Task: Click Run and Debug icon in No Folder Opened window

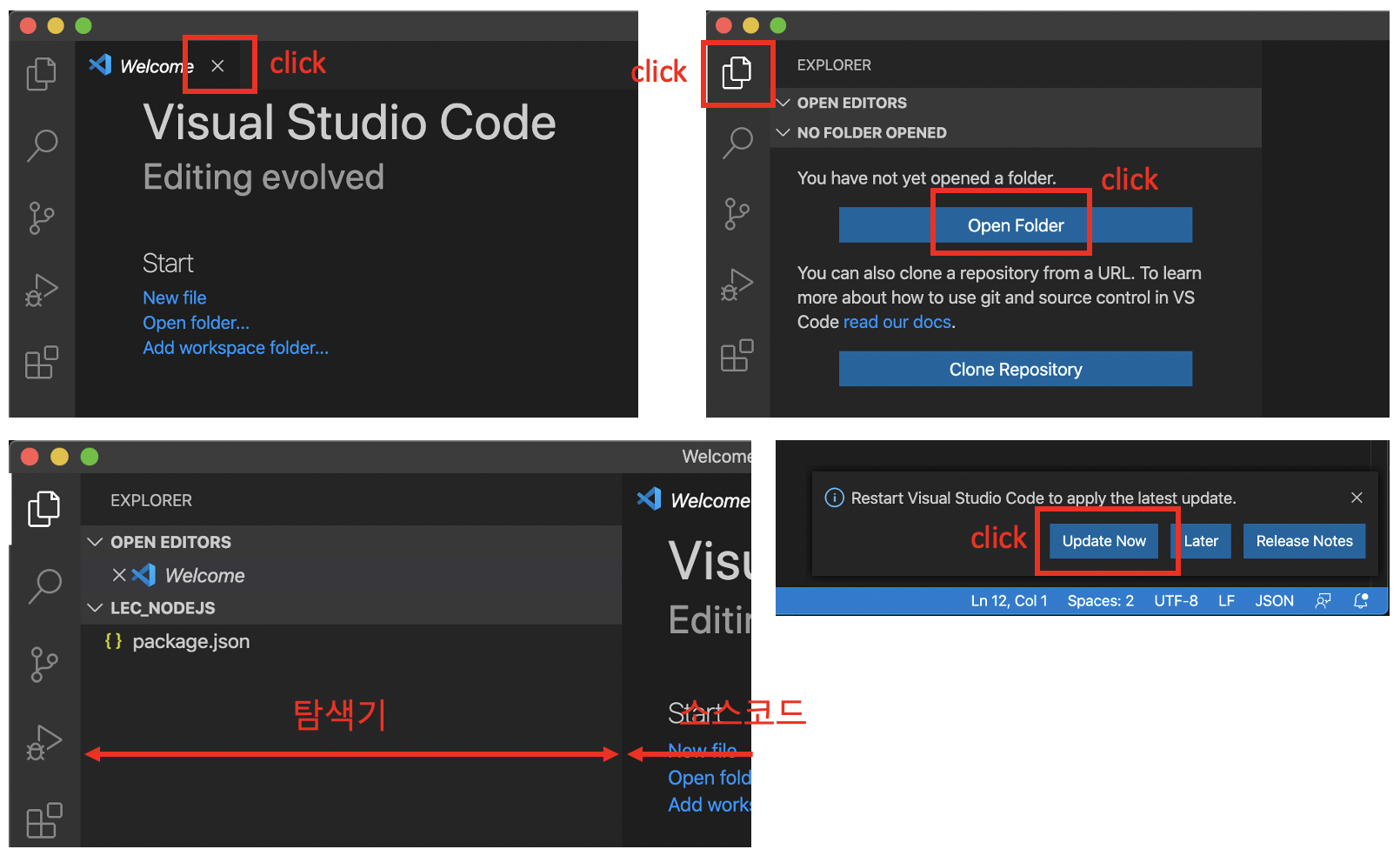Action: point(737,284)
